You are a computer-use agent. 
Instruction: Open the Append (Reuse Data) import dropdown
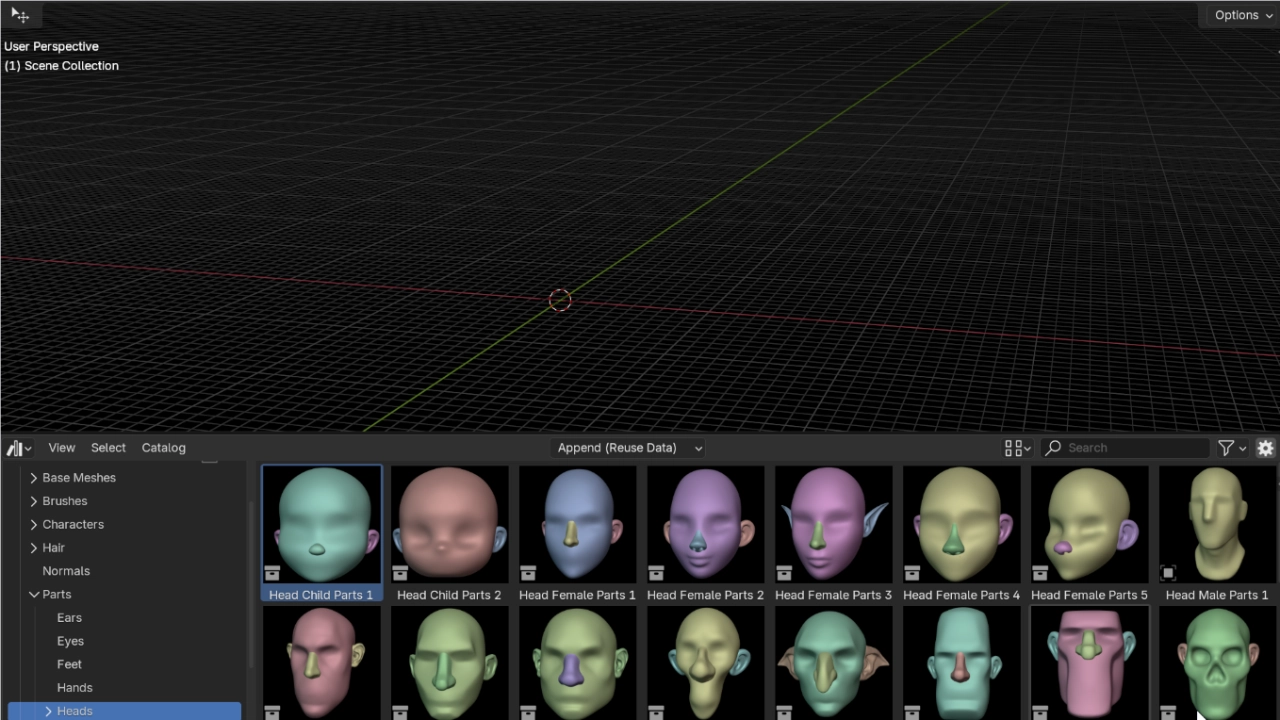tap(629, 448)
